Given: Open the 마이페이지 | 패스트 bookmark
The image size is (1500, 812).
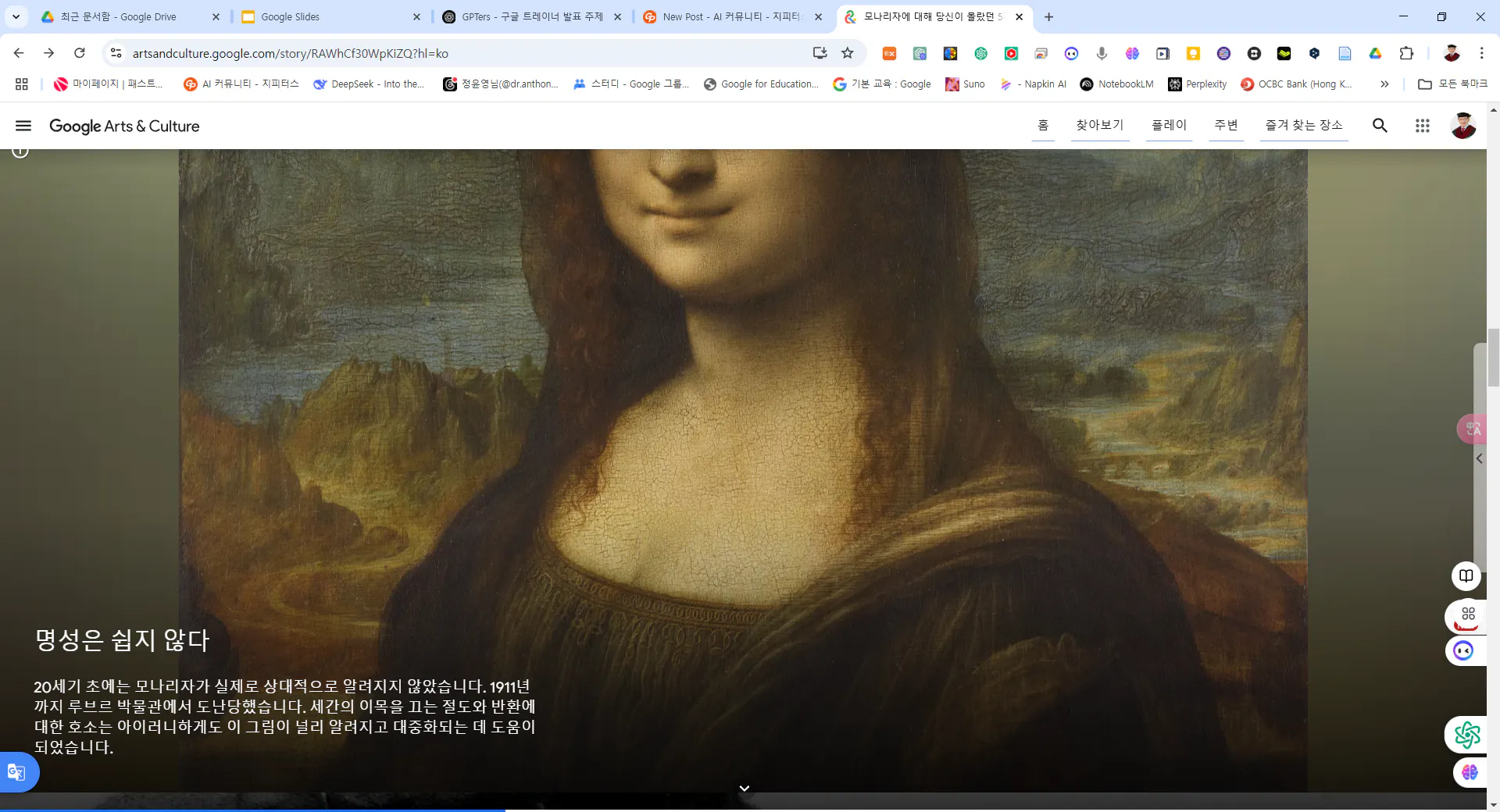Looking at the screenshot, I should (x=109, y=84).
